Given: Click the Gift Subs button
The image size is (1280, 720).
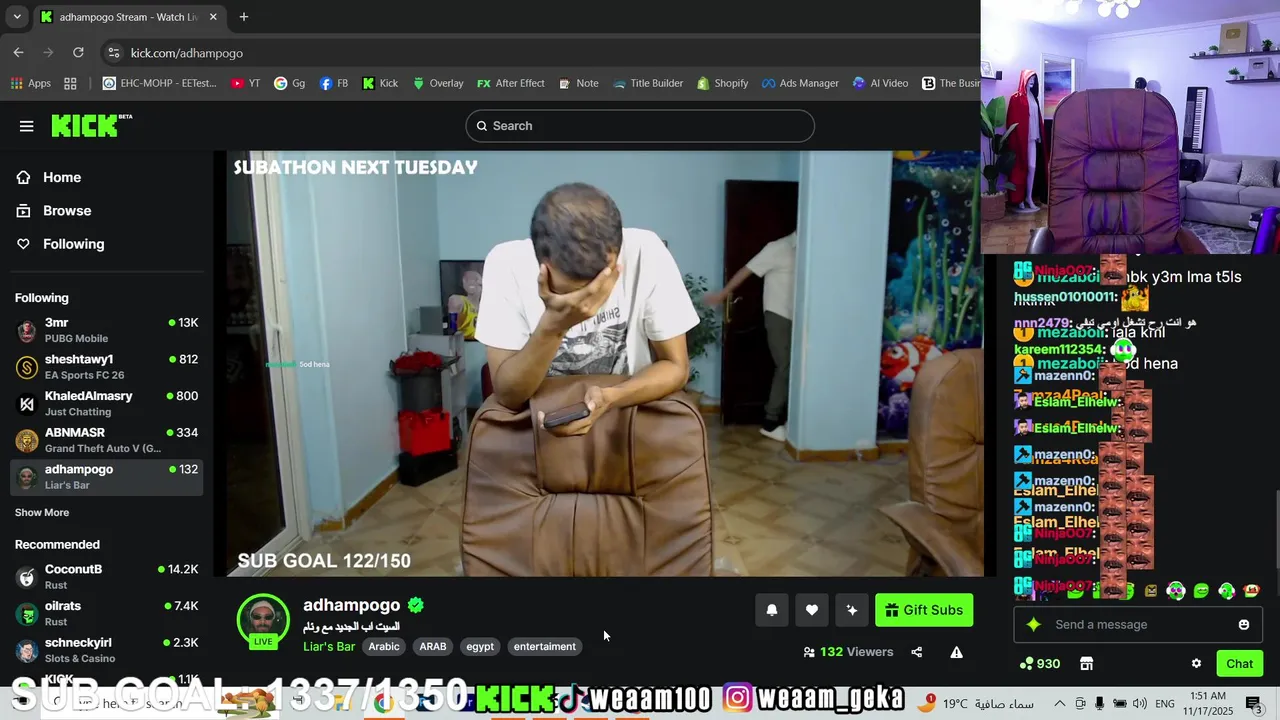Looking at the screenshot, I should 924,610.
